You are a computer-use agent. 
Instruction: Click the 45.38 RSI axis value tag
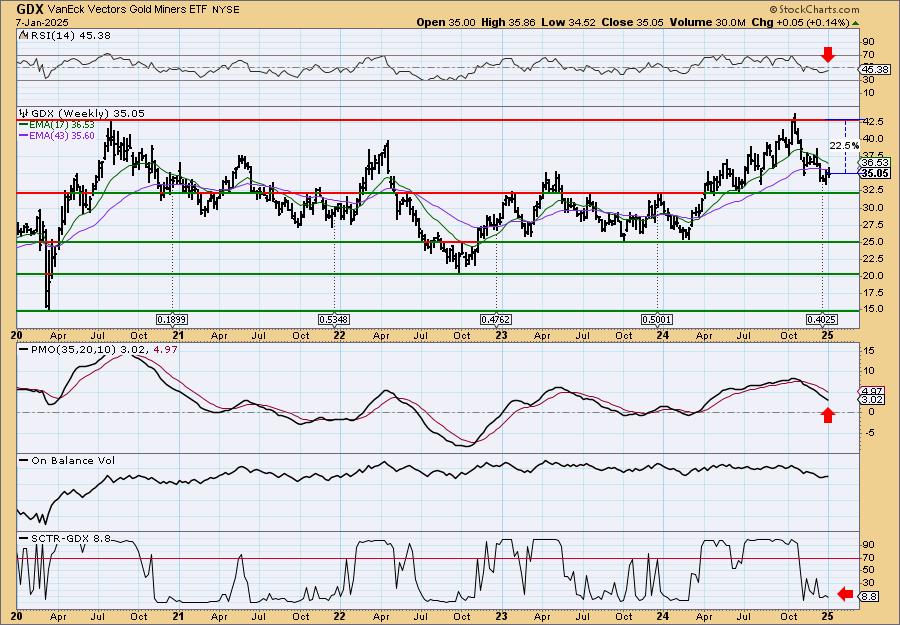(875, 69)
